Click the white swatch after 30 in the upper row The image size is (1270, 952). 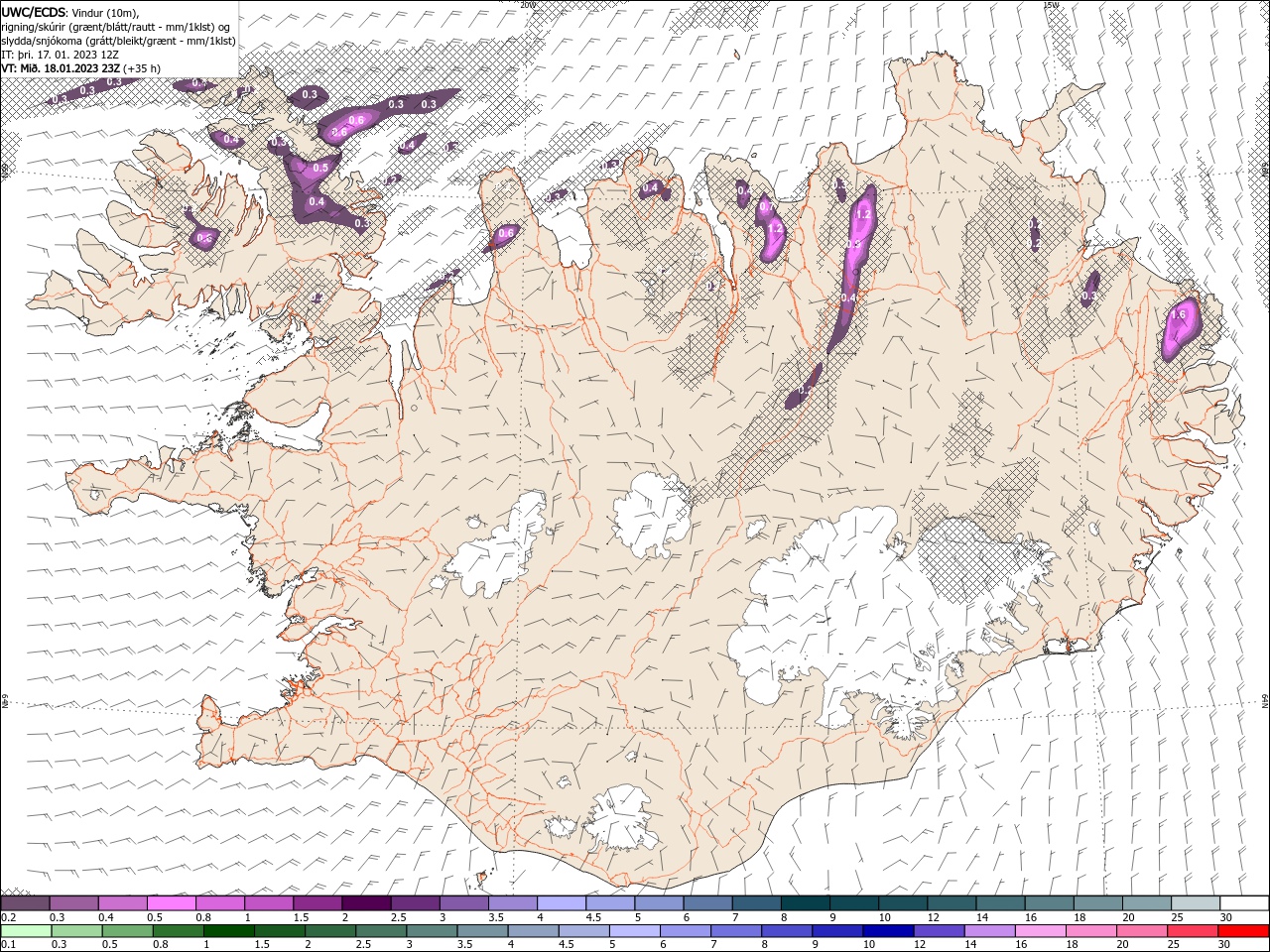pos(1245,902)
